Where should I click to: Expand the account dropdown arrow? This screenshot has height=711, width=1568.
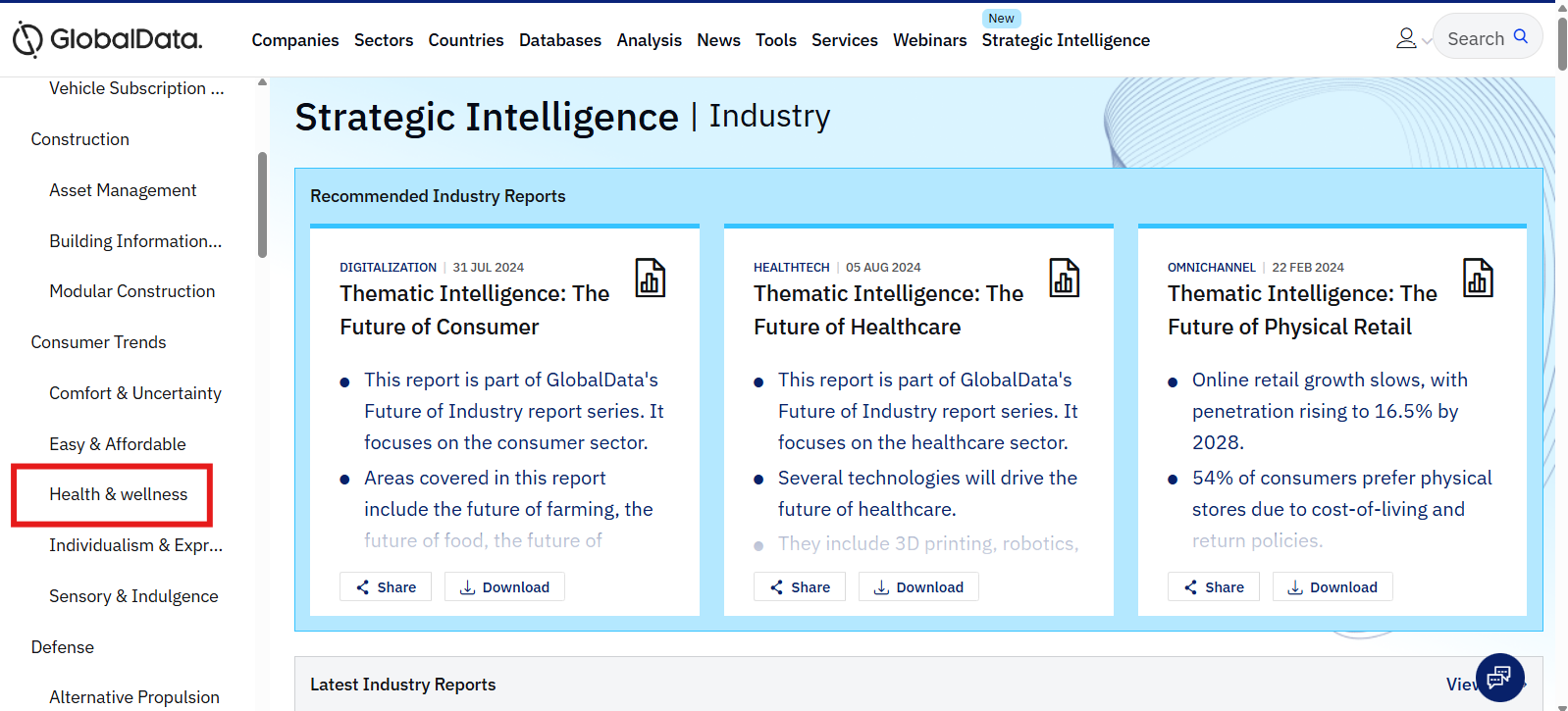[1427, 41]
